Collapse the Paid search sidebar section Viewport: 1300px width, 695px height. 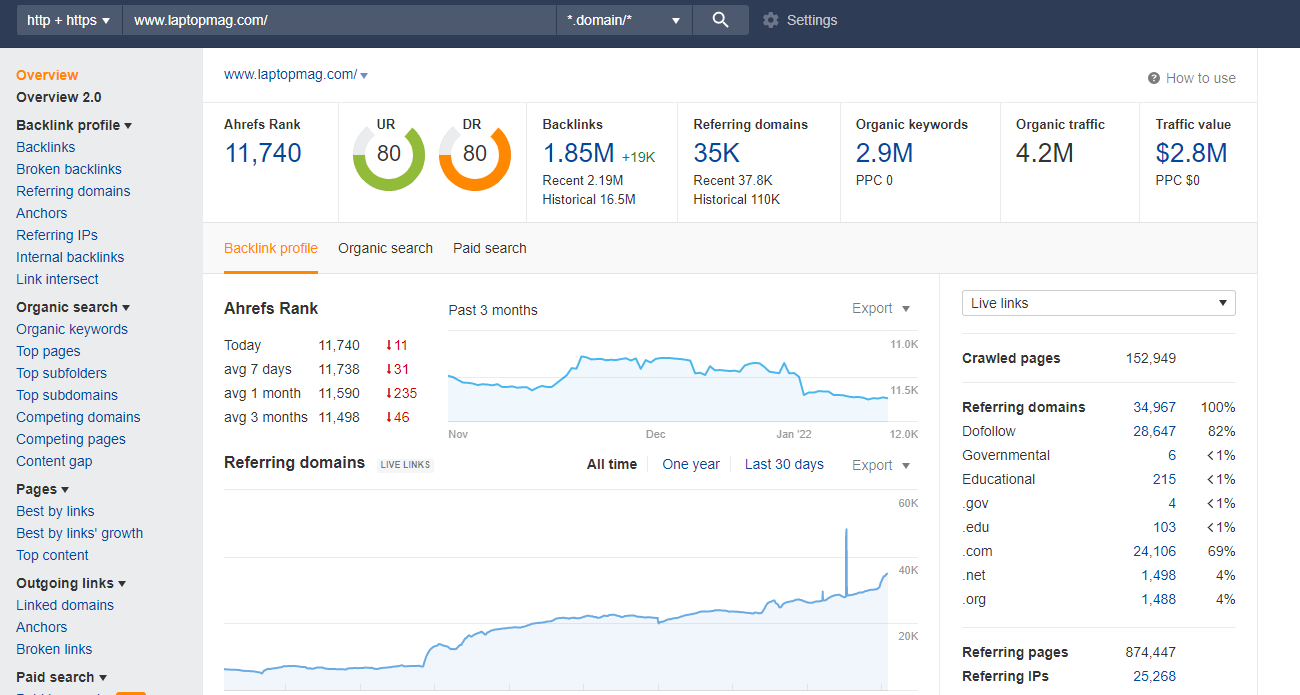(62, 677)
